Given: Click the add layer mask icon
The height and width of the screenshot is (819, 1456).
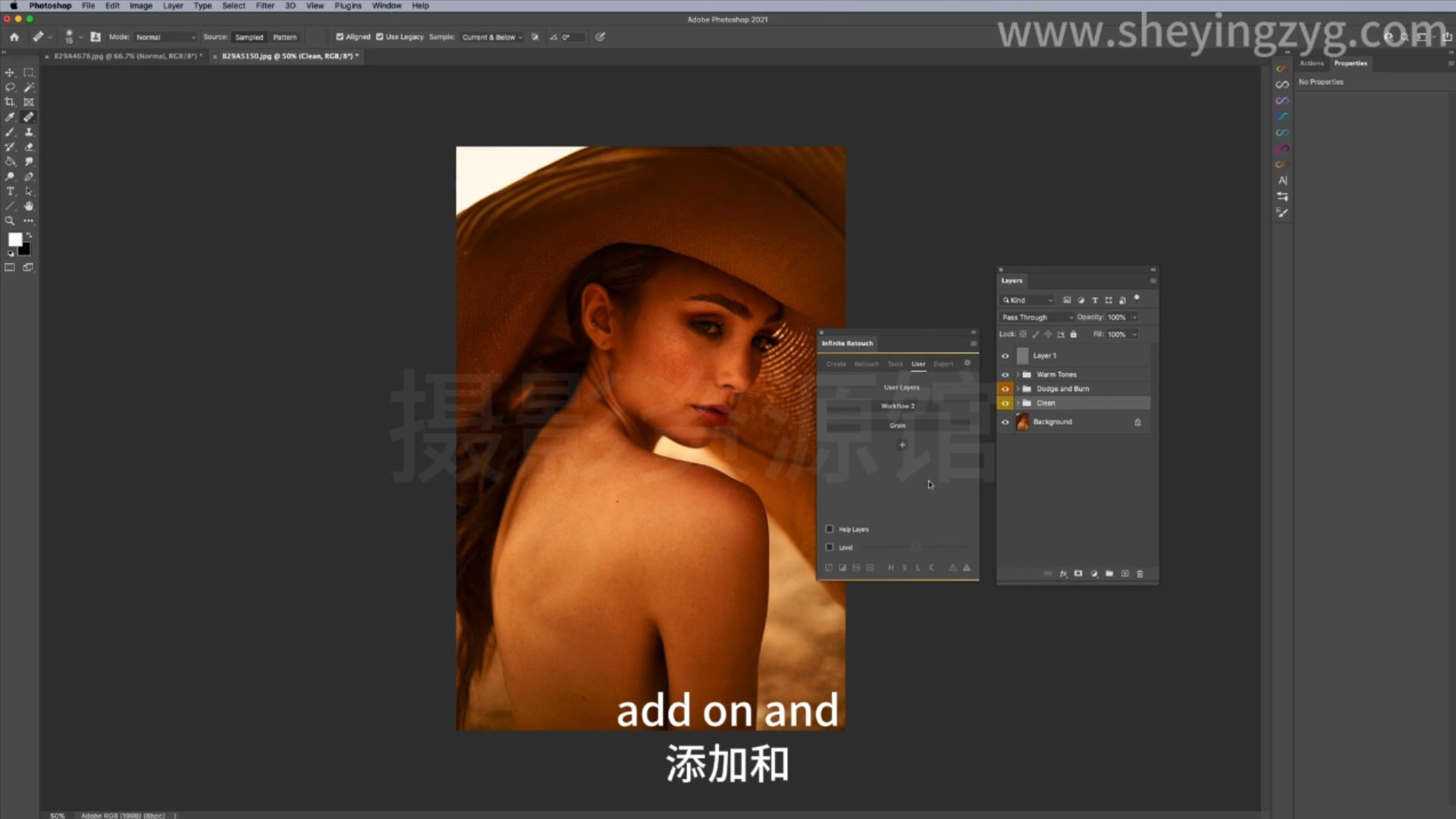Looking at the screenshot, I should pyautogui.click(x=1078, y=574).
